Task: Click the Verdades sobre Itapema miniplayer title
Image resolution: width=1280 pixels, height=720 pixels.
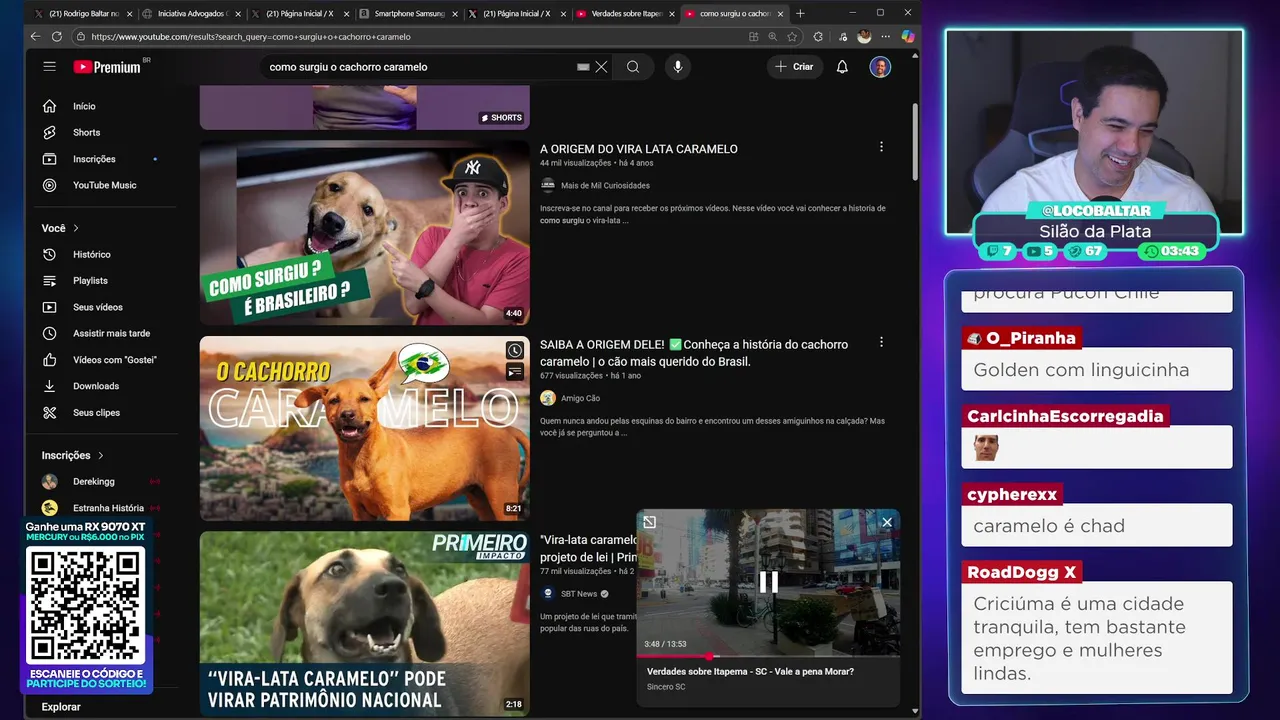Action: coord(750,672)
